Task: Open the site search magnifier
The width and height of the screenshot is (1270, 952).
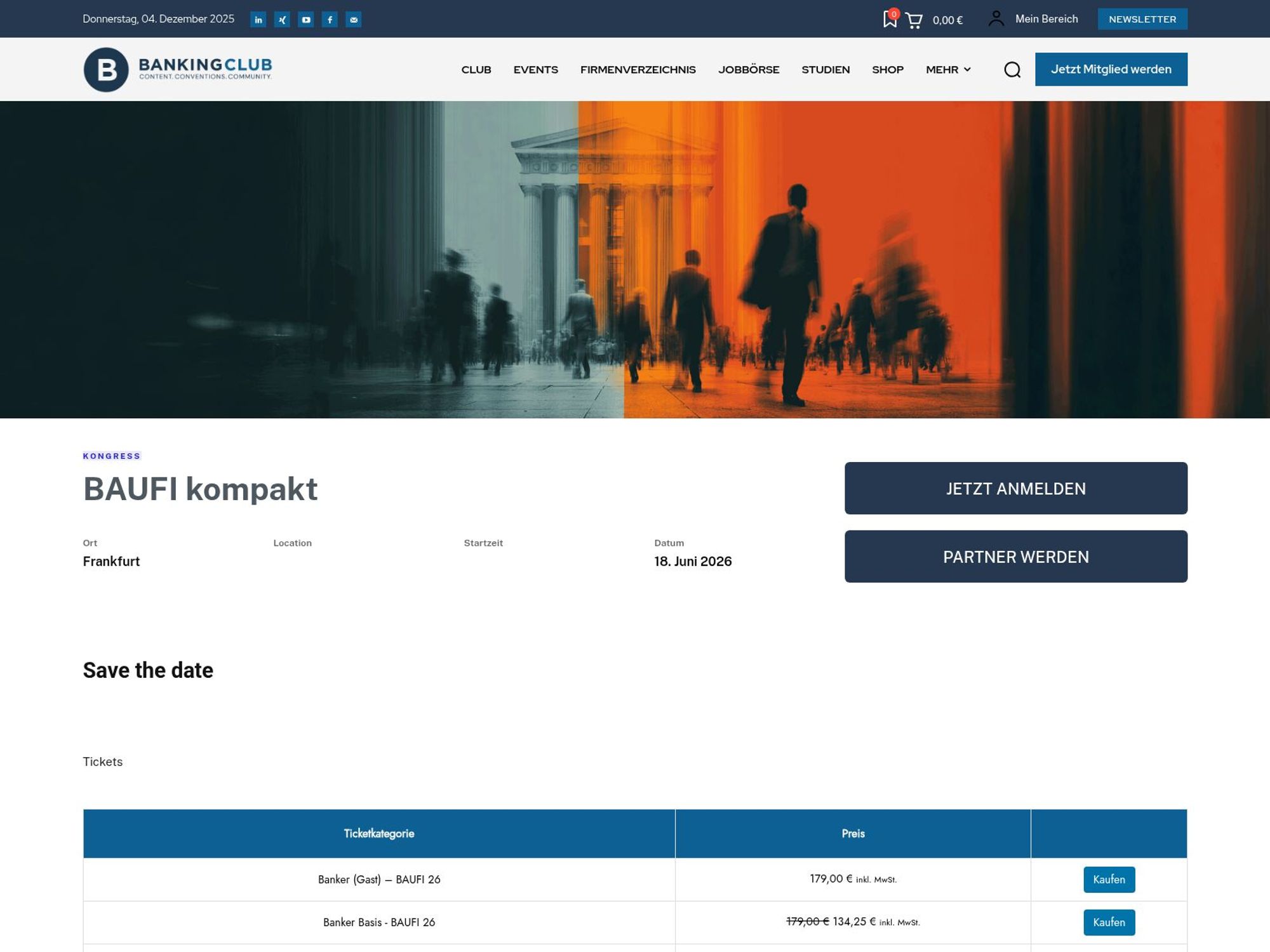Action: 1012,70
